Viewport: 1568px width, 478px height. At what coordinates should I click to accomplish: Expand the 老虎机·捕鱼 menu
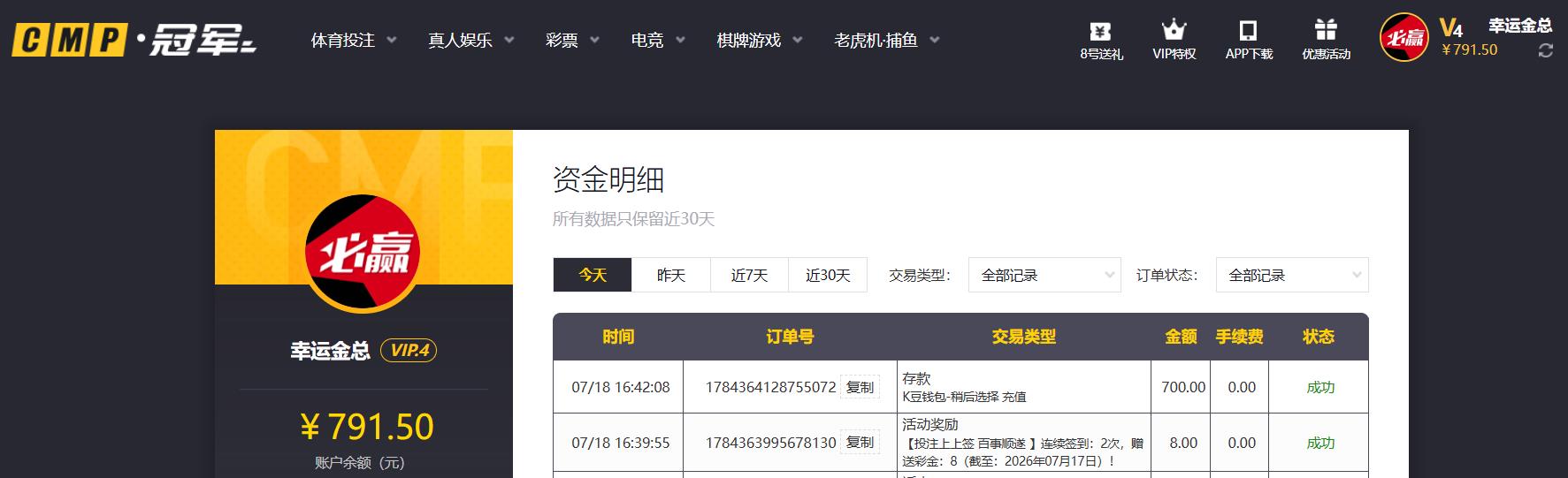coord(886,40)
